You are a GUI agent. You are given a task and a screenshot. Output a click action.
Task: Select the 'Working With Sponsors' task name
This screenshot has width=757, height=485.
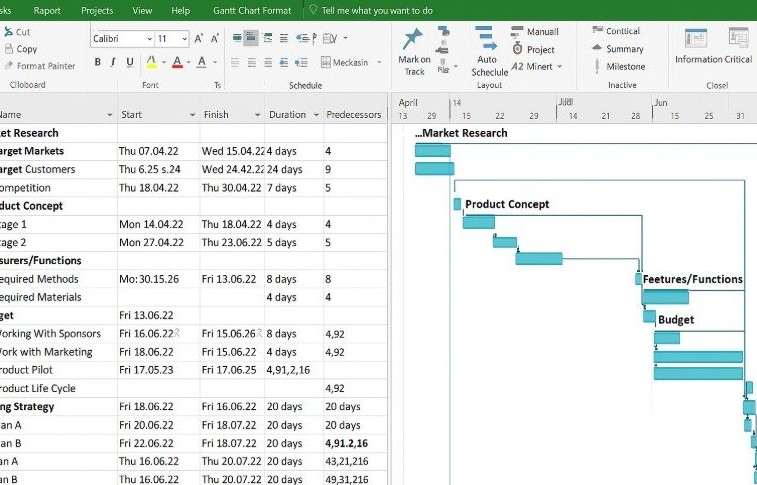(49, 333)
